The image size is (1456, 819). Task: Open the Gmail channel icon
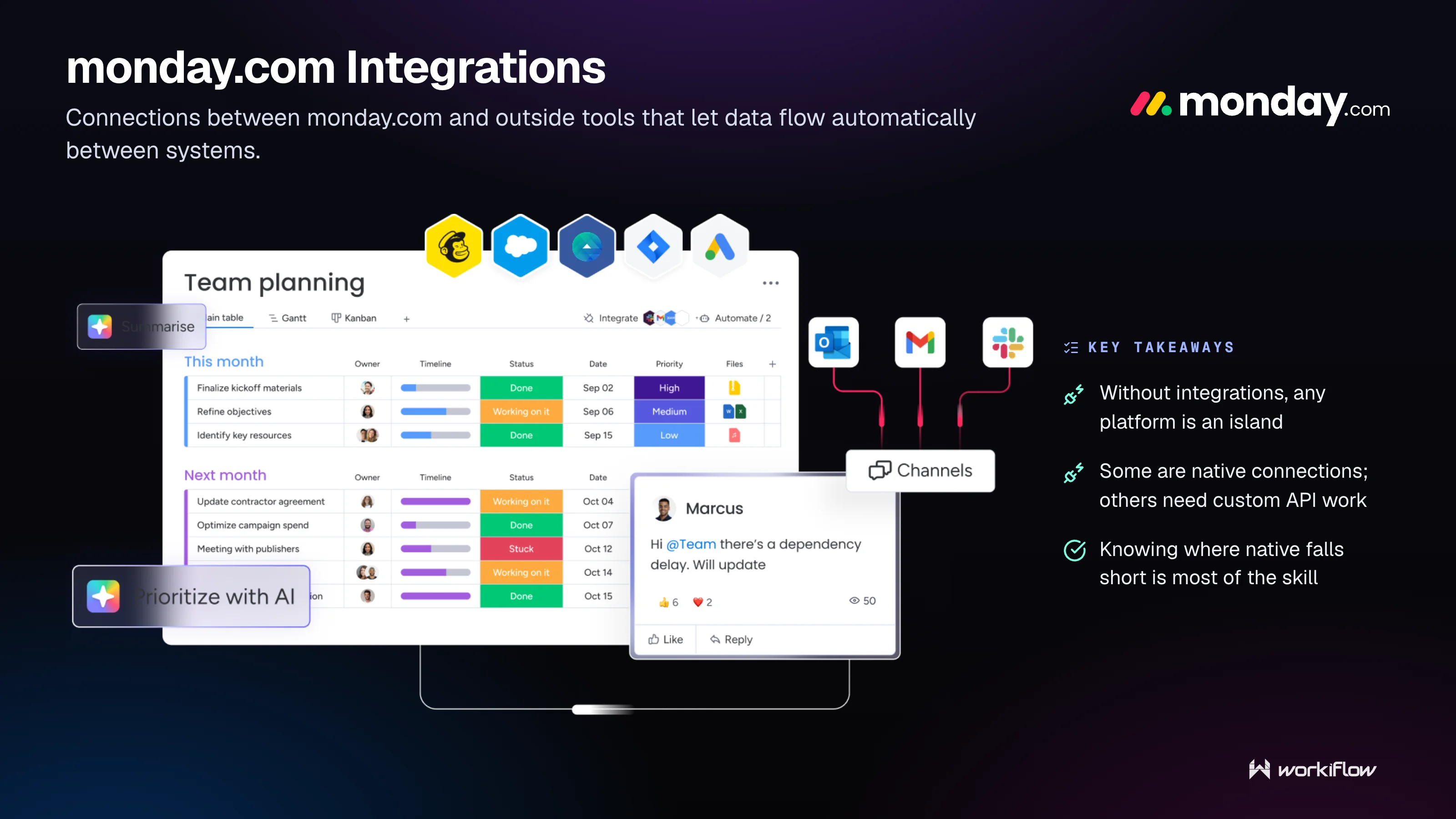[920, 342]
